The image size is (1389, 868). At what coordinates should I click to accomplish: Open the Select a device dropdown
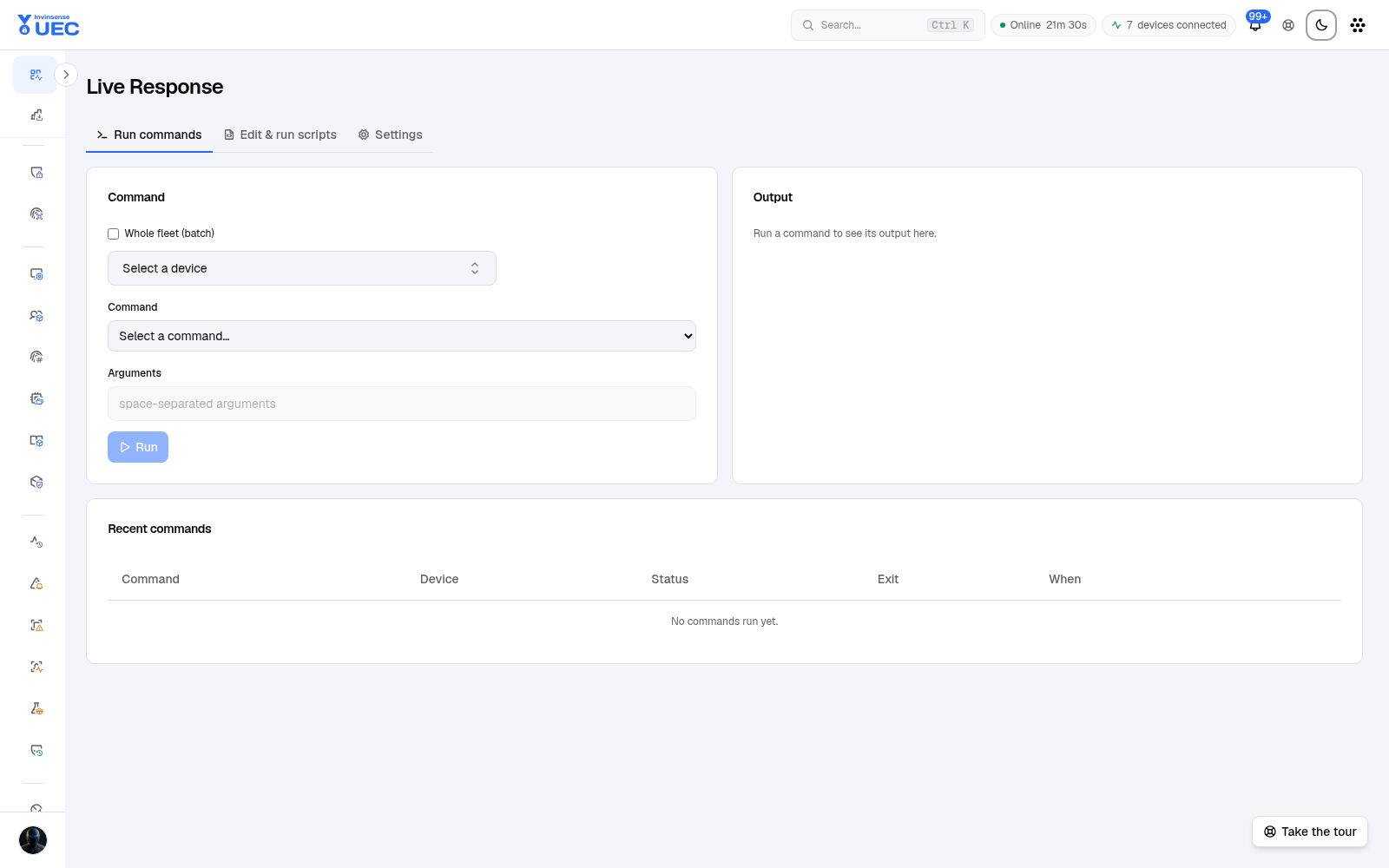click(x=302, y=268)
